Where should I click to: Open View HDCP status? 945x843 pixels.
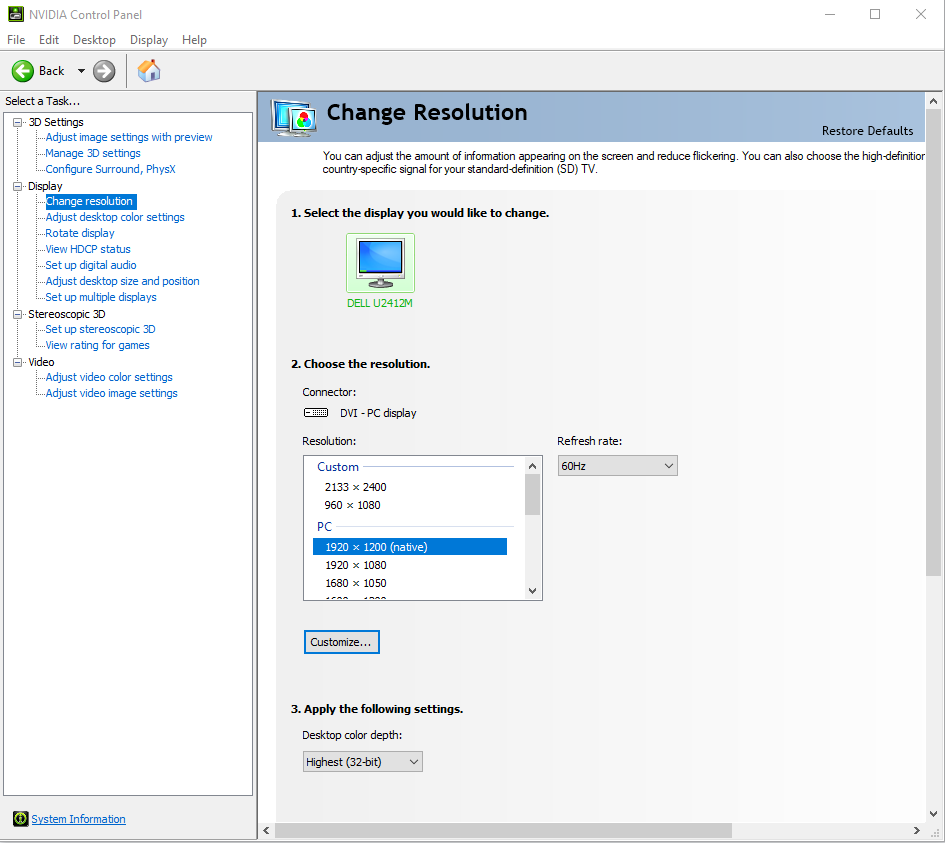click(88, 249)
